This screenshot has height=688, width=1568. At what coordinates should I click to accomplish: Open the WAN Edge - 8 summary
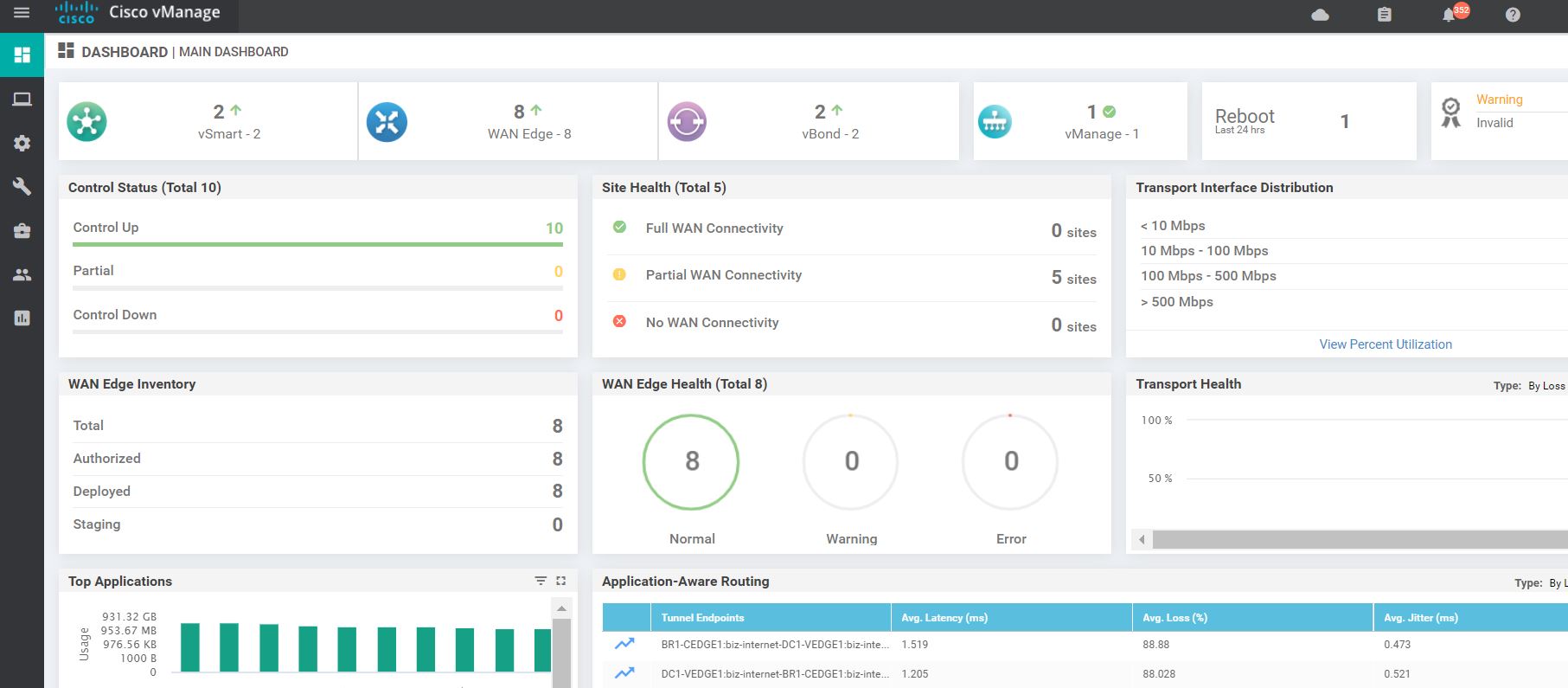528,122
